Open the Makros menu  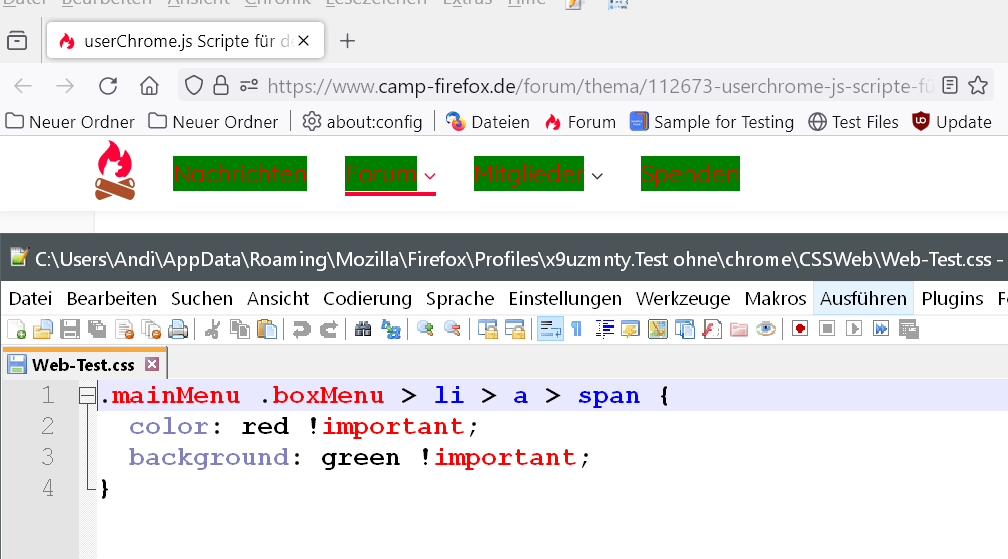pos(775,299)
